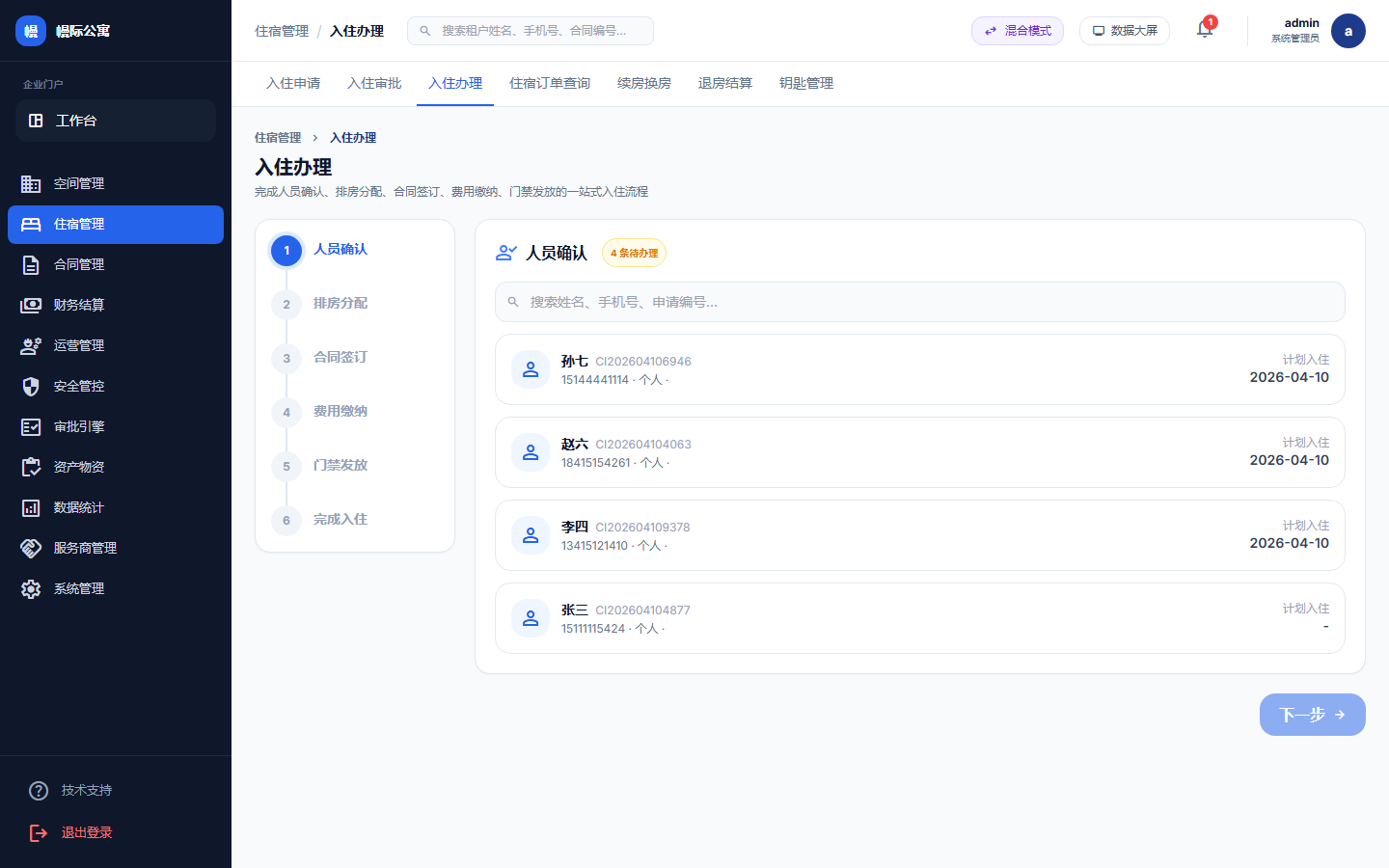Click the person search input field
This screenshot has width=1389, height=868.
point(919,302)
